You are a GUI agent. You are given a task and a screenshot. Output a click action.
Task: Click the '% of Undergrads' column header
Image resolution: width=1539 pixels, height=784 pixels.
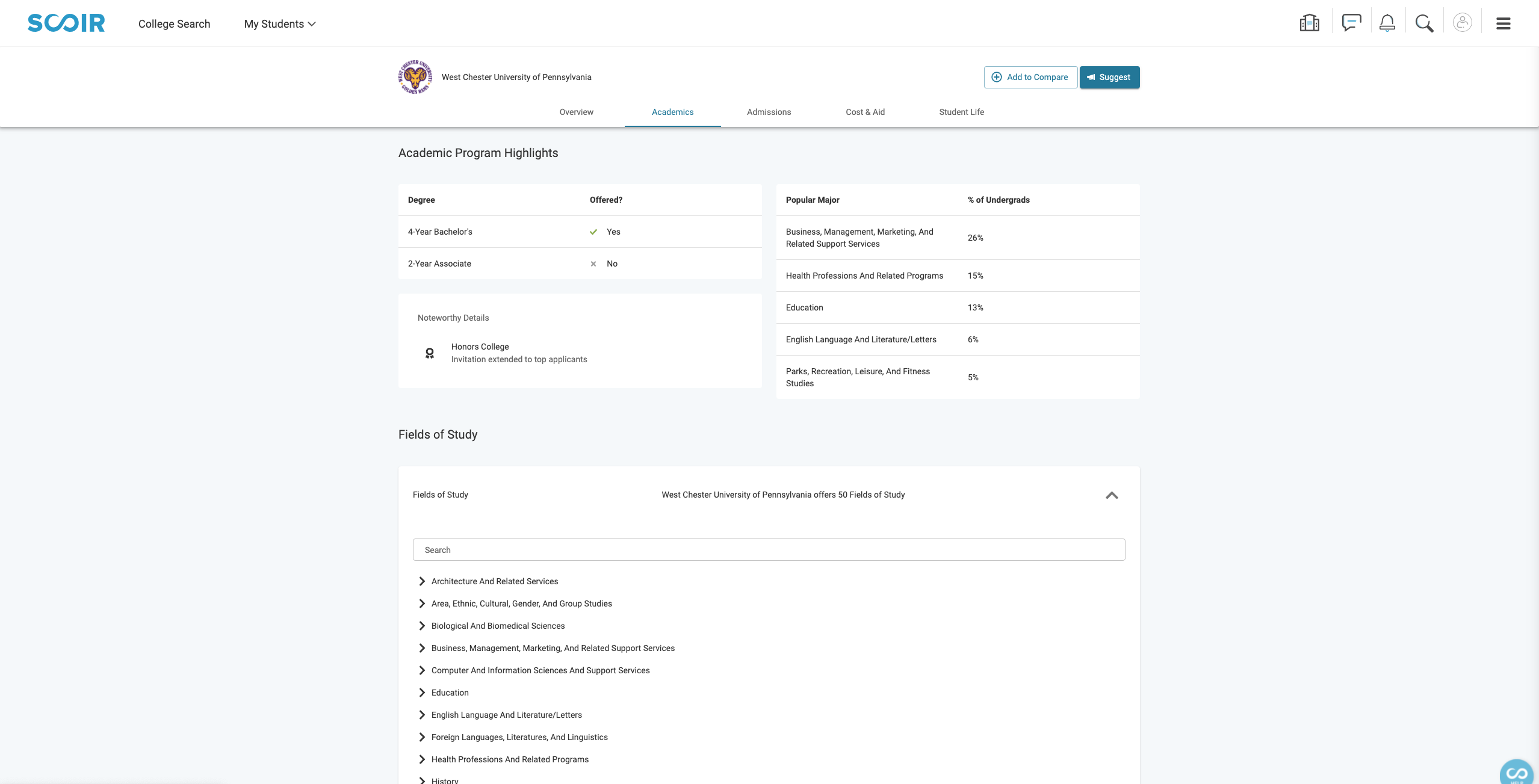(x=999, y=200)
